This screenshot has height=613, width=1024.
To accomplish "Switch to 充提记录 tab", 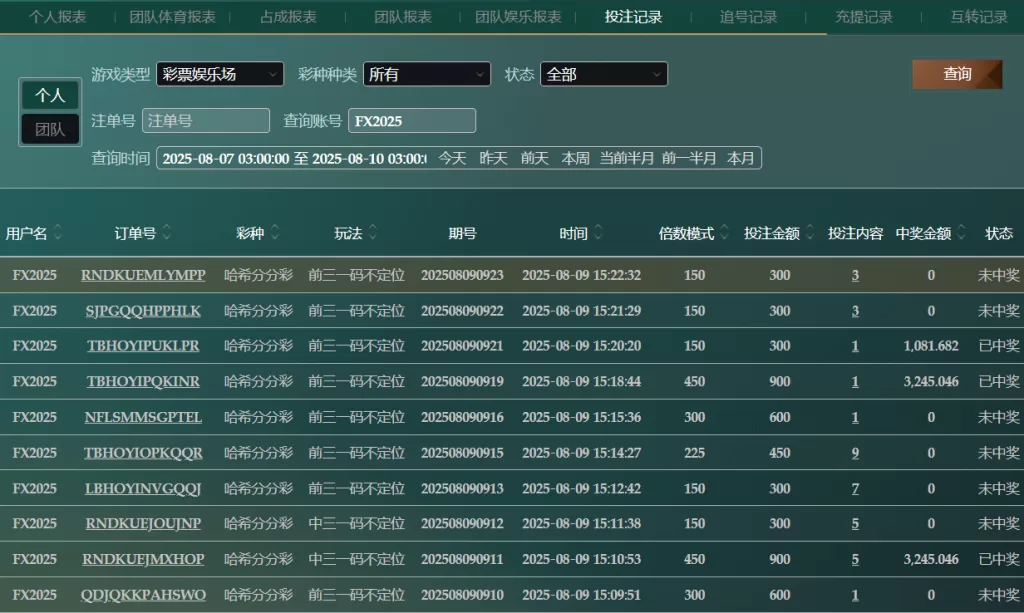I will pyautogui.click(x=863, y=17).
